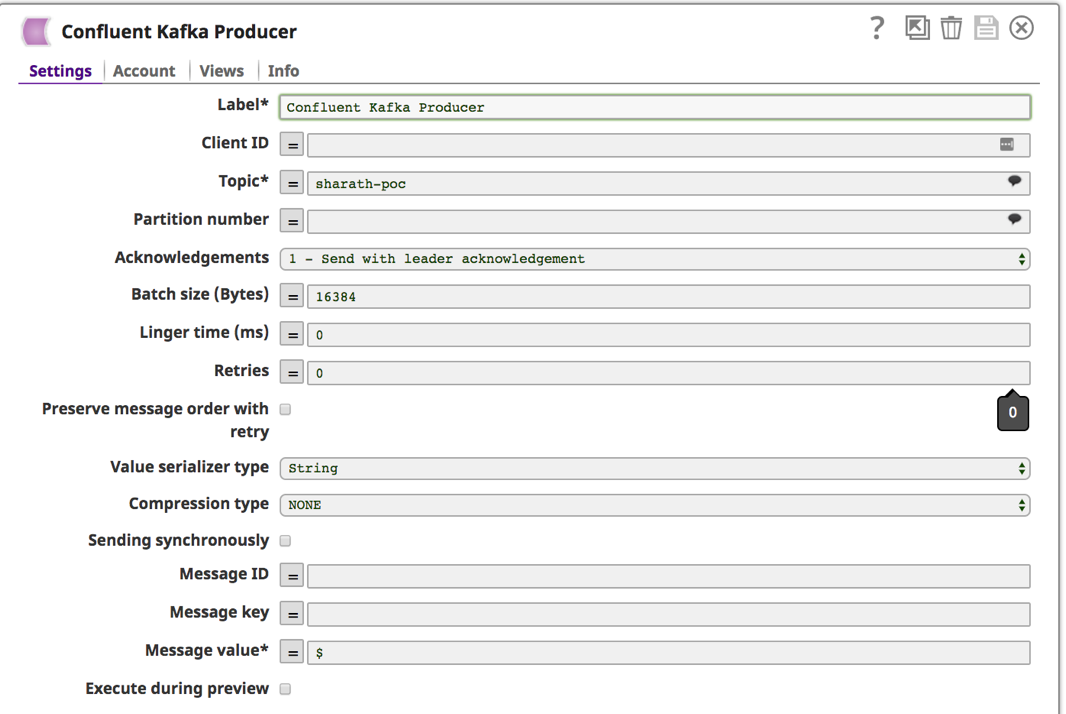This screenshot has width=1066, height=714.
Task: Check the Execute during preview checkbox
Action: (286, 689)
